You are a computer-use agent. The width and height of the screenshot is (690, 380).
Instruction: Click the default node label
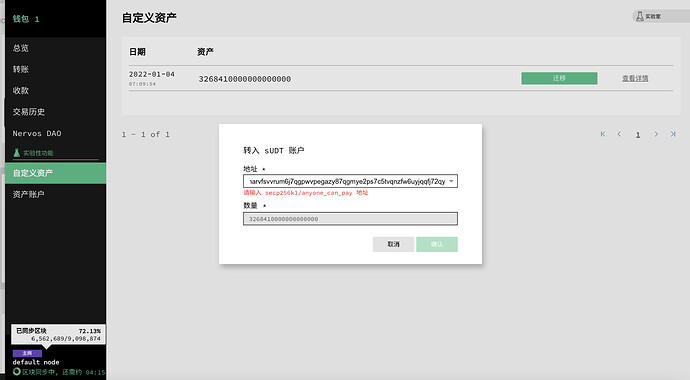(x=36, y=362)
